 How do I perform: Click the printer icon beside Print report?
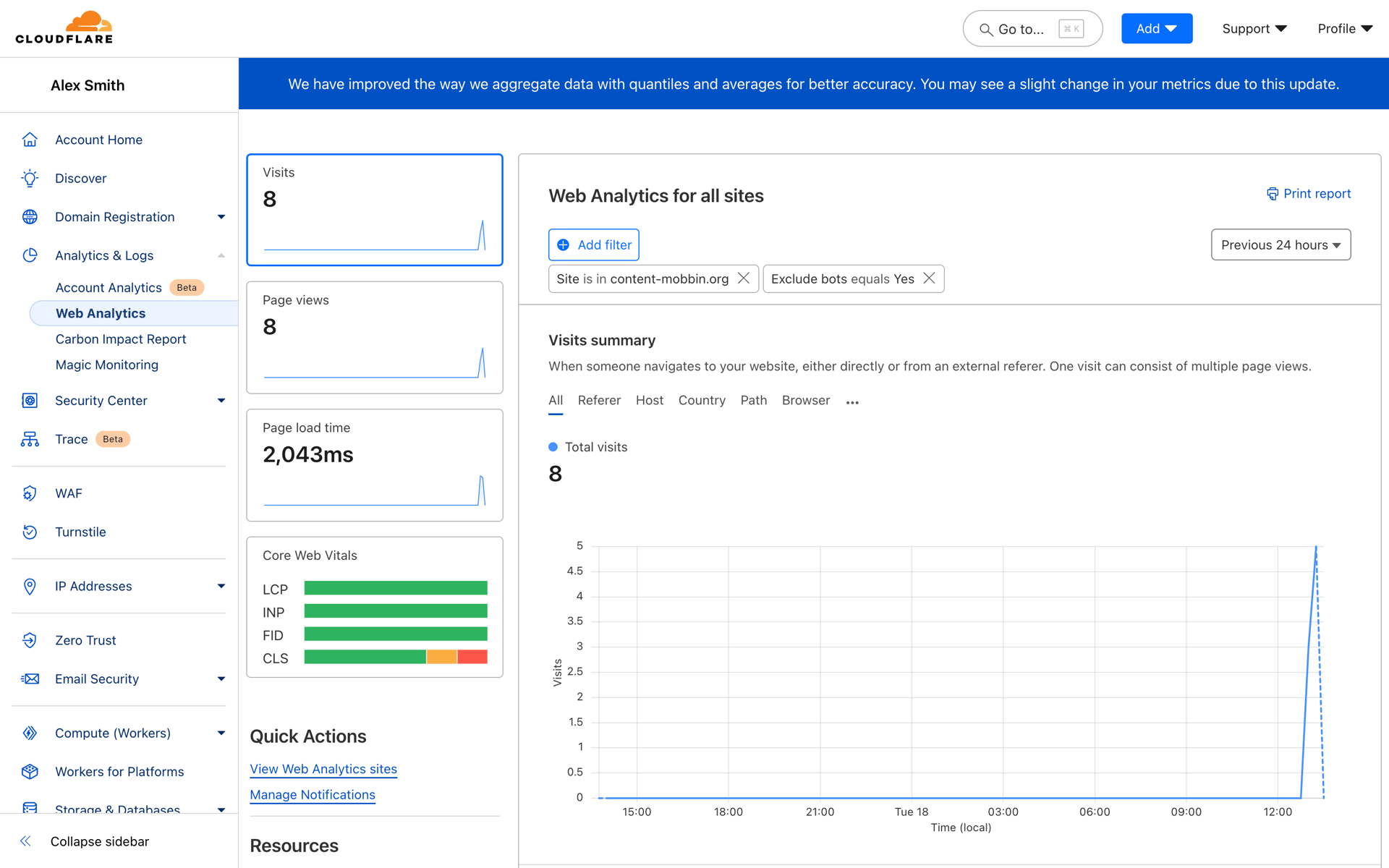coord(1273,194)
